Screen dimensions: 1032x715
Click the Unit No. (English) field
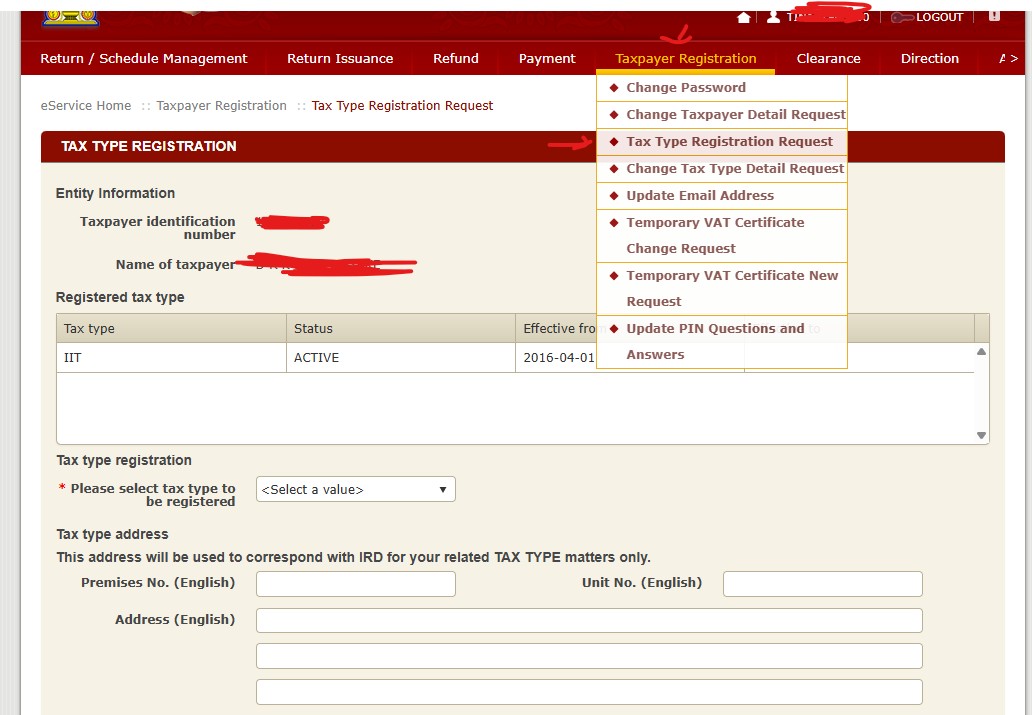click(x=822, y=584)
